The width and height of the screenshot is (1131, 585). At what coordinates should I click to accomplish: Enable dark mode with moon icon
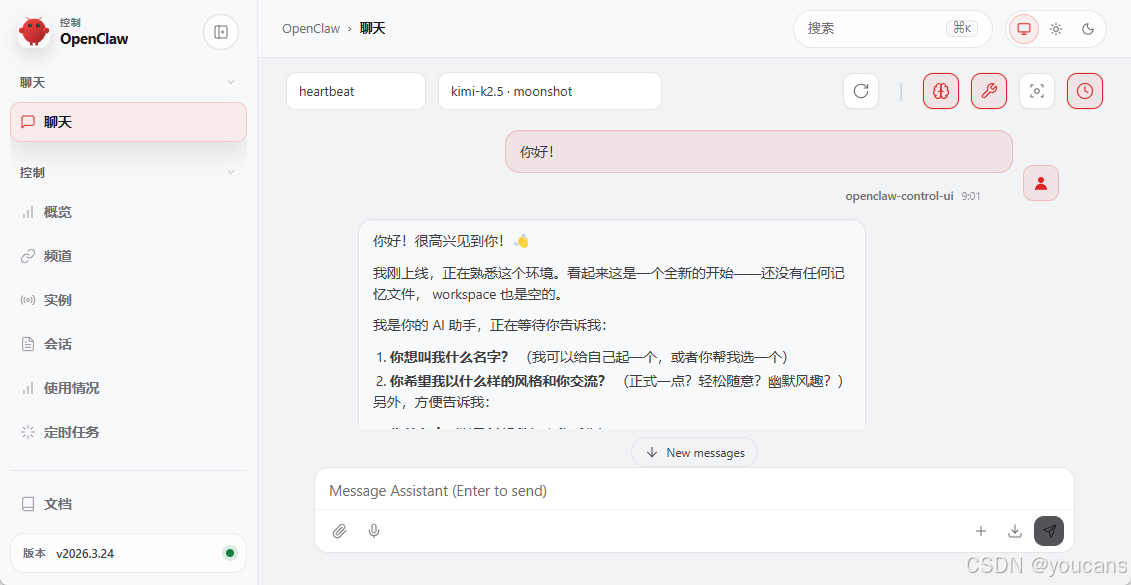pyautogui.click(x=1088, y=29)
